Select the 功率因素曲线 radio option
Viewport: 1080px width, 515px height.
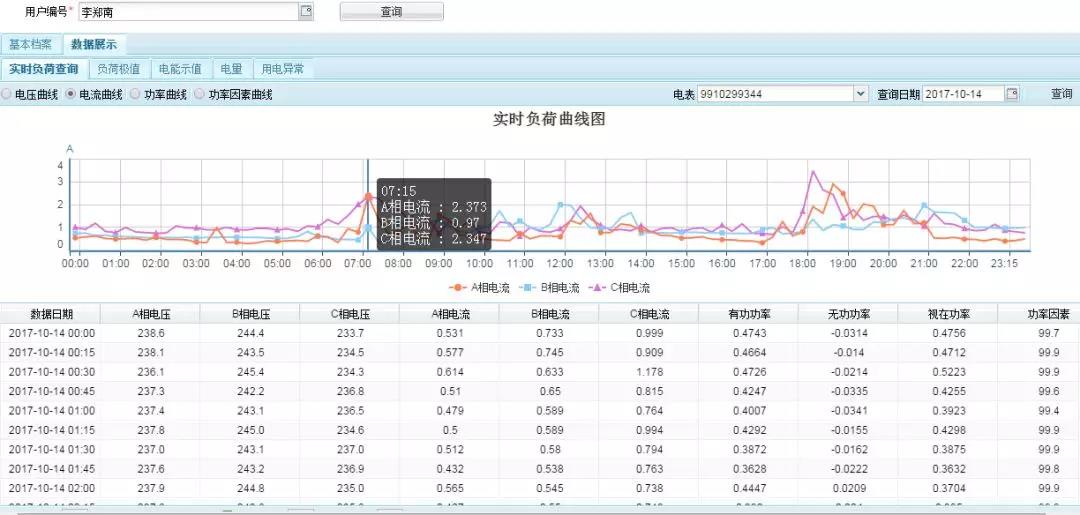[x=200, y=94]
